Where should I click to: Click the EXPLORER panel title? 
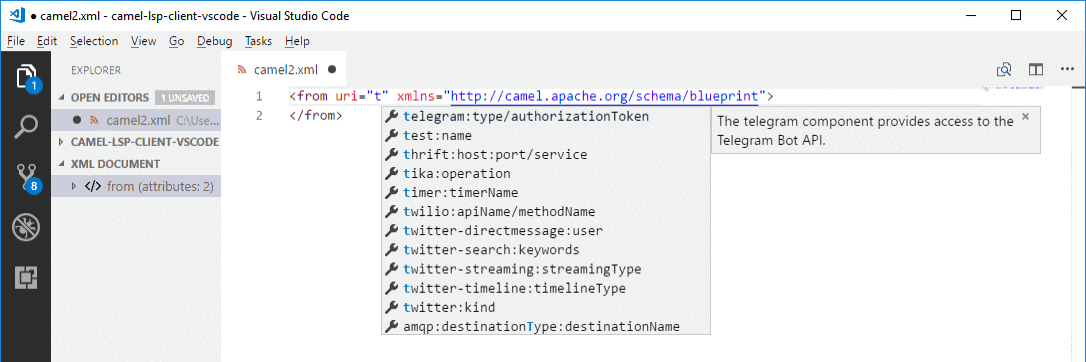[x=96, y=70]
